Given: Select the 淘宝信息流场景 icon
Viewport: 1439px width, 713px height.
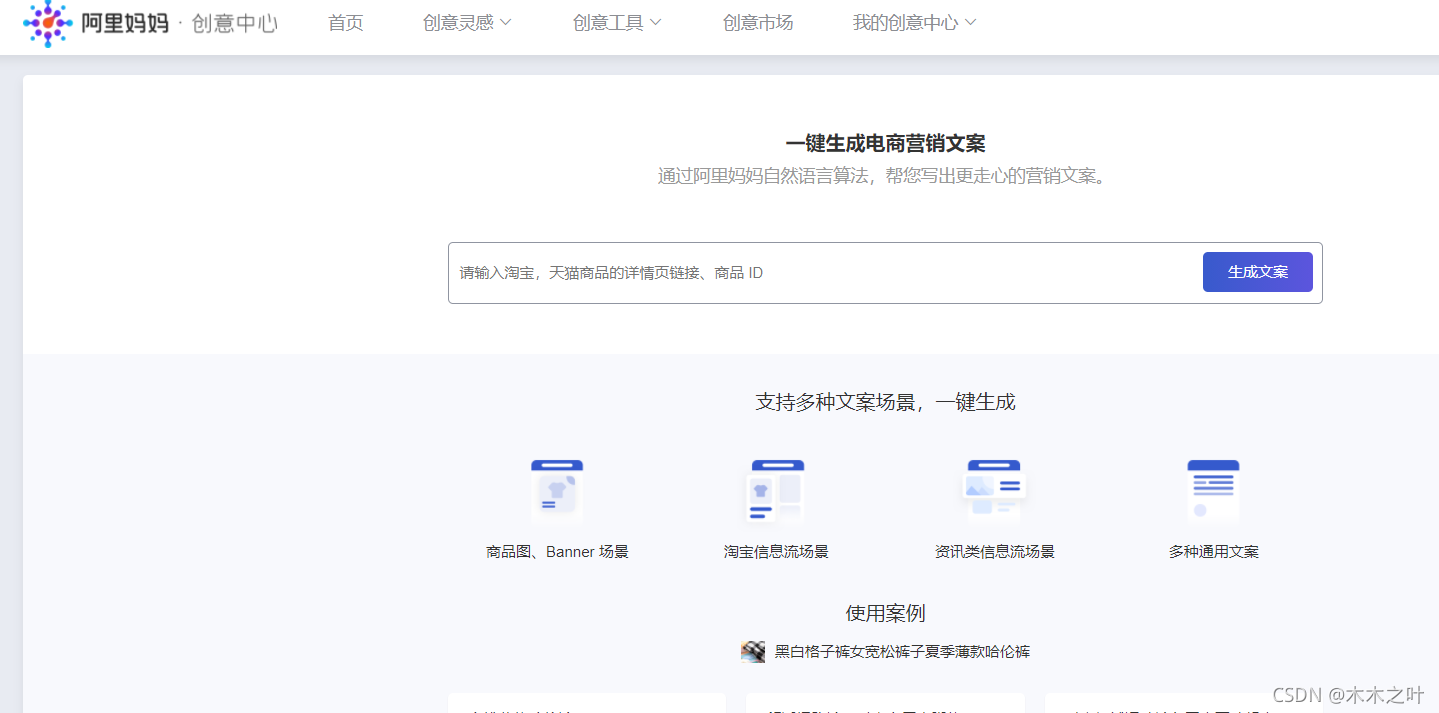Looking at the screenshot, I should [777, 490].
